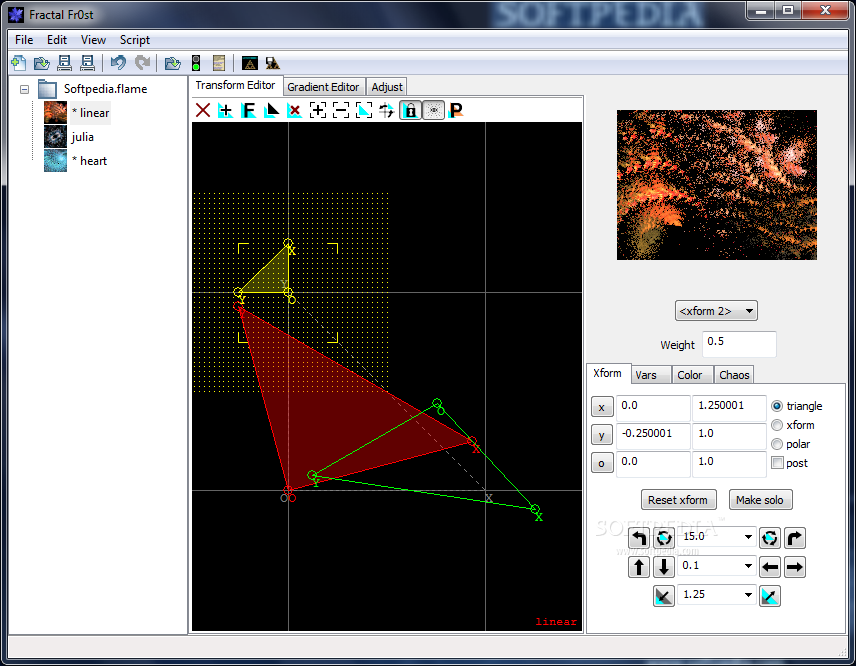Open the <xform 2> dropdown

716,311
